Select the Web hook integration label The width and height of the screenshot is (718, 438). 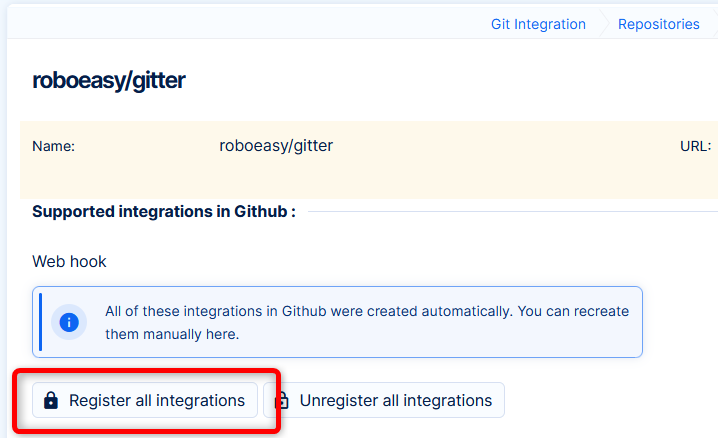69,262
